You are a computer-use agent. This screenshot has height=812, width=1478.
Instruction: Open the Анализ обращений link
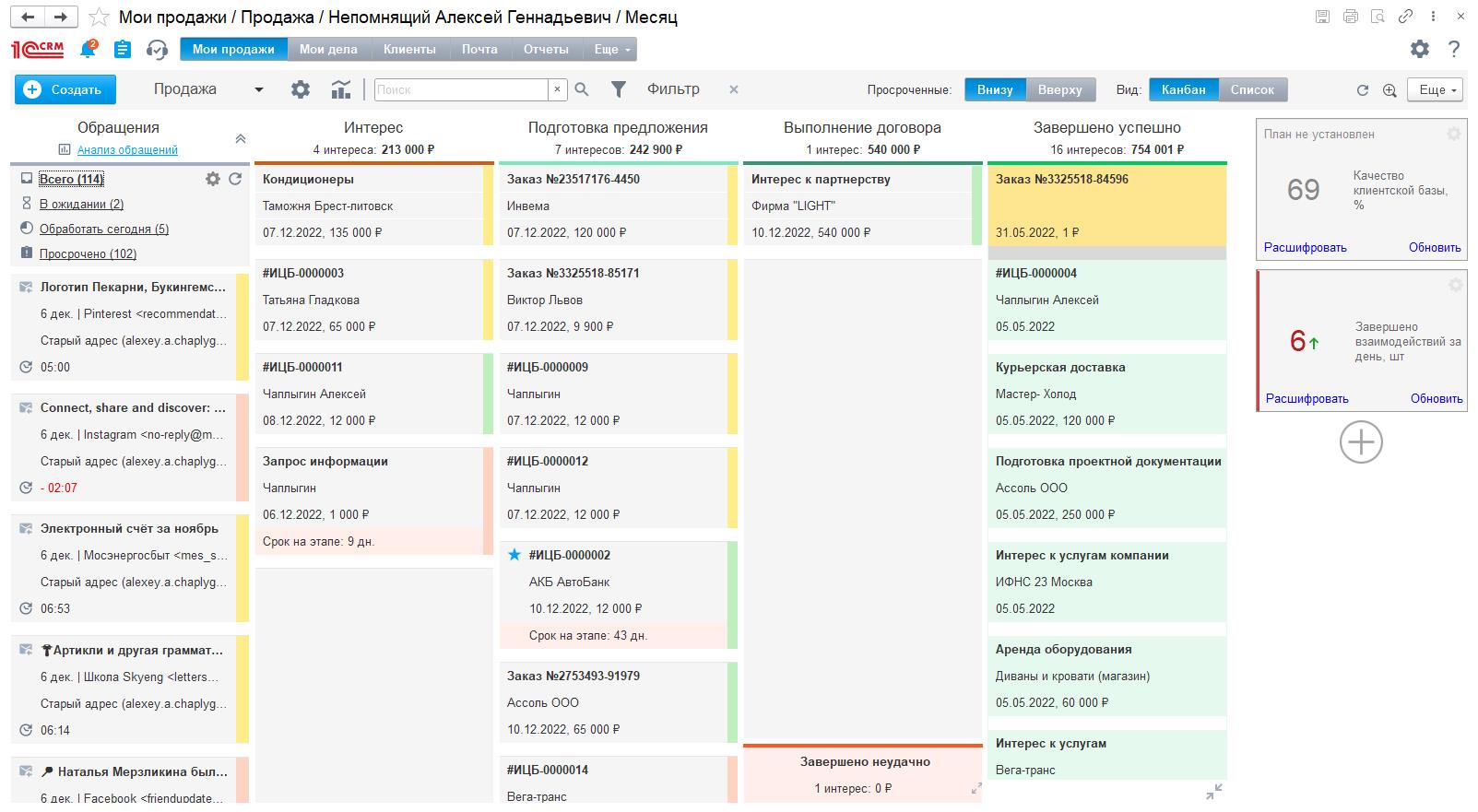pos(127,149)
